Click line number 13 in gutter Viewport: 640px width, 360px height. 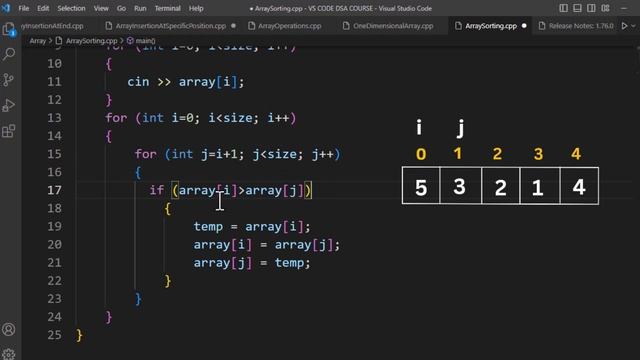pos(54,118)
